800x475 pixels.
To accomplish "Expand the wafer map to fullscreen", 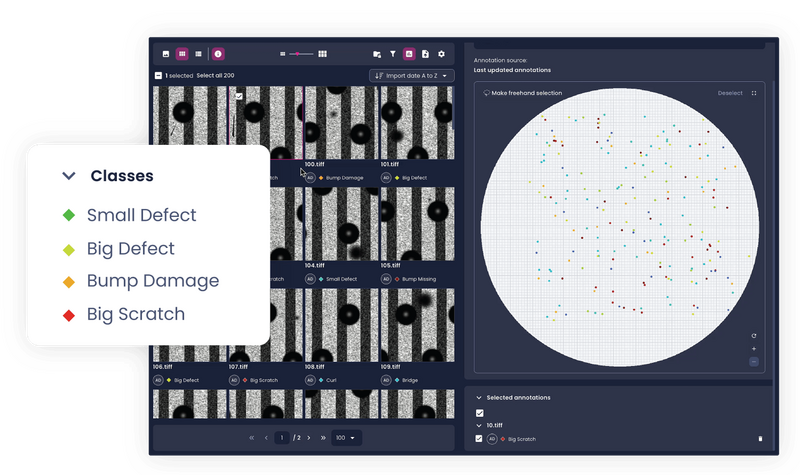I will [754, 93].
